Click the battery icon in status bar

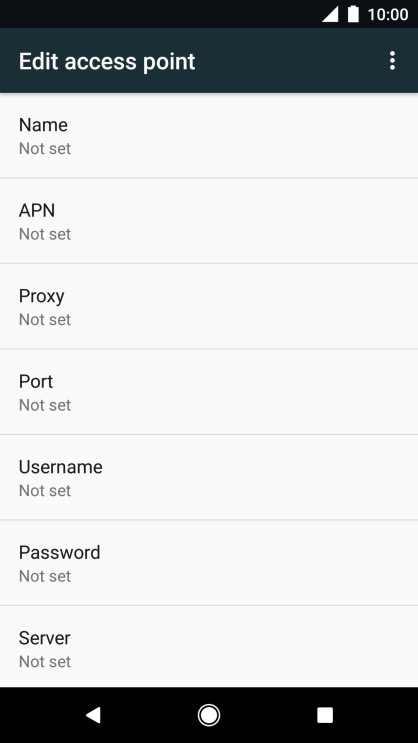click(353, 14)
